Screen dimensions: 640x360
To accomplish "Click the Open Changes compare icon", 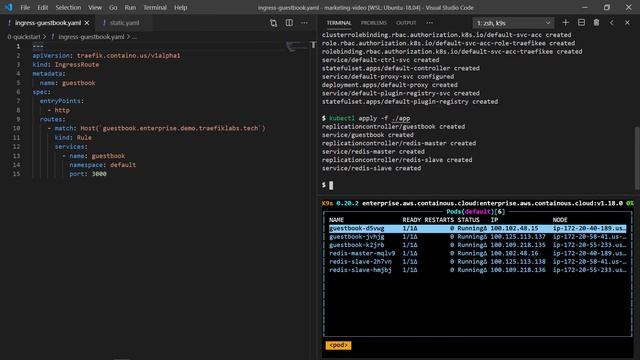I will (273, 23).
